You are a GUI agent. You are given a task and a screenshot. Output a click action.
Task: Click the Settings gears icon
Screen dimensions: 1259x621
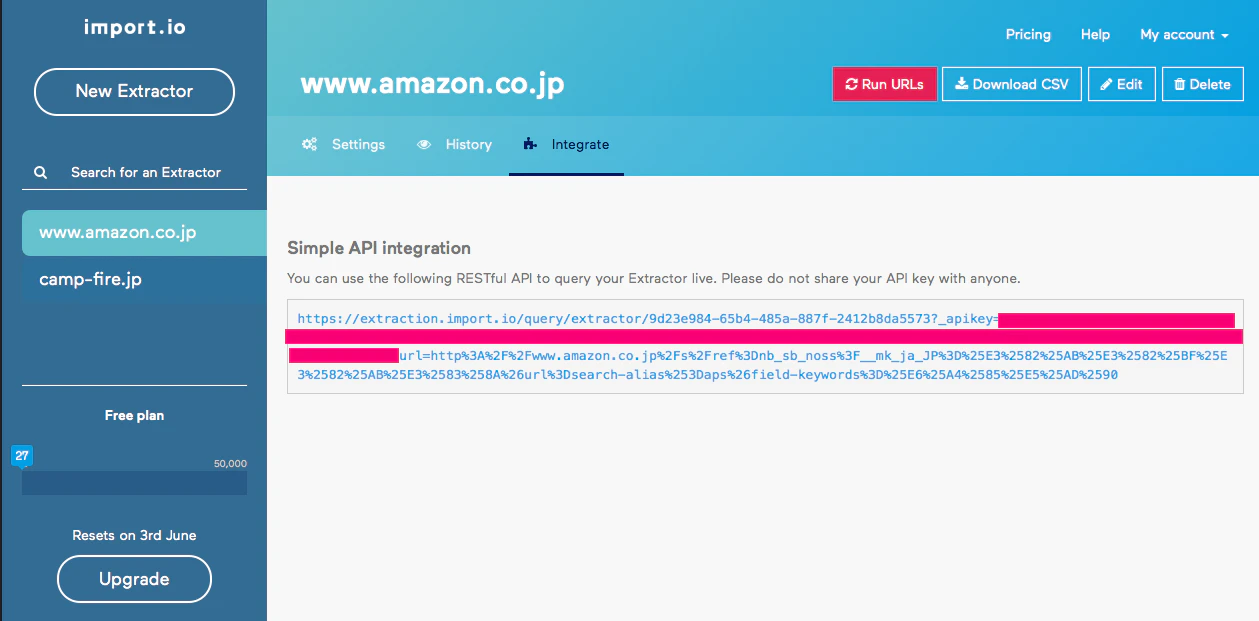coord(310,144)
